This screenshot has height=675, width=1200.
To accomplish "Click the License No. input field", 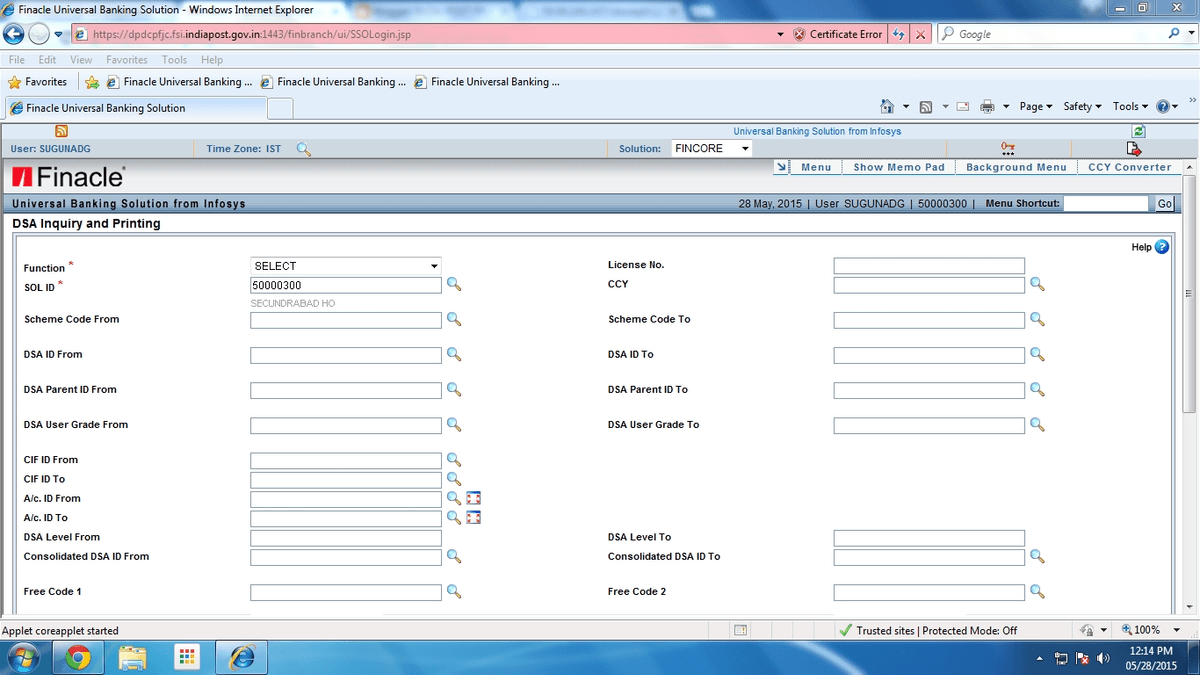I will [928, 266].
